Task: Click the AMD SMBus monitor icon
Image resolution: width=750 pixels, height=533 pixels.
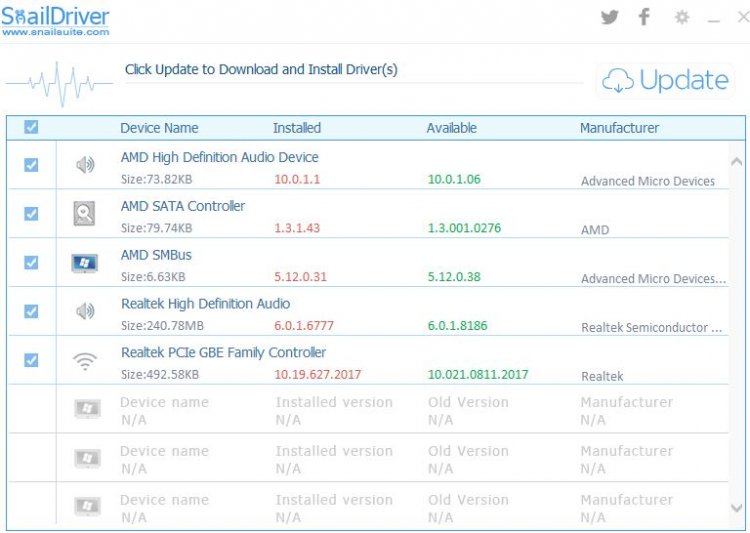Action: 85,263
